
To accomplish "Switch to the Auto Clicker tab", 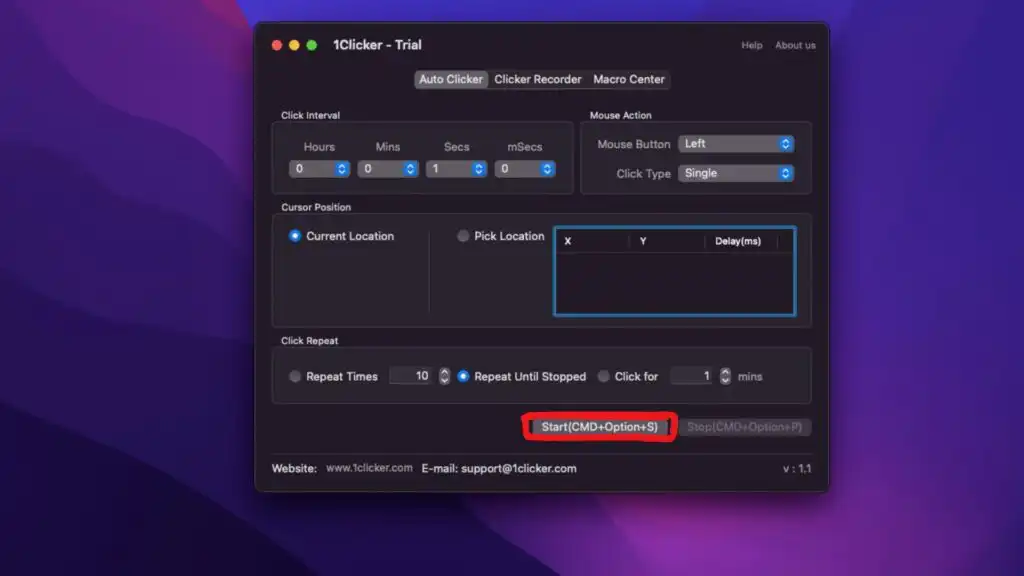I will (x=451, y=79).
